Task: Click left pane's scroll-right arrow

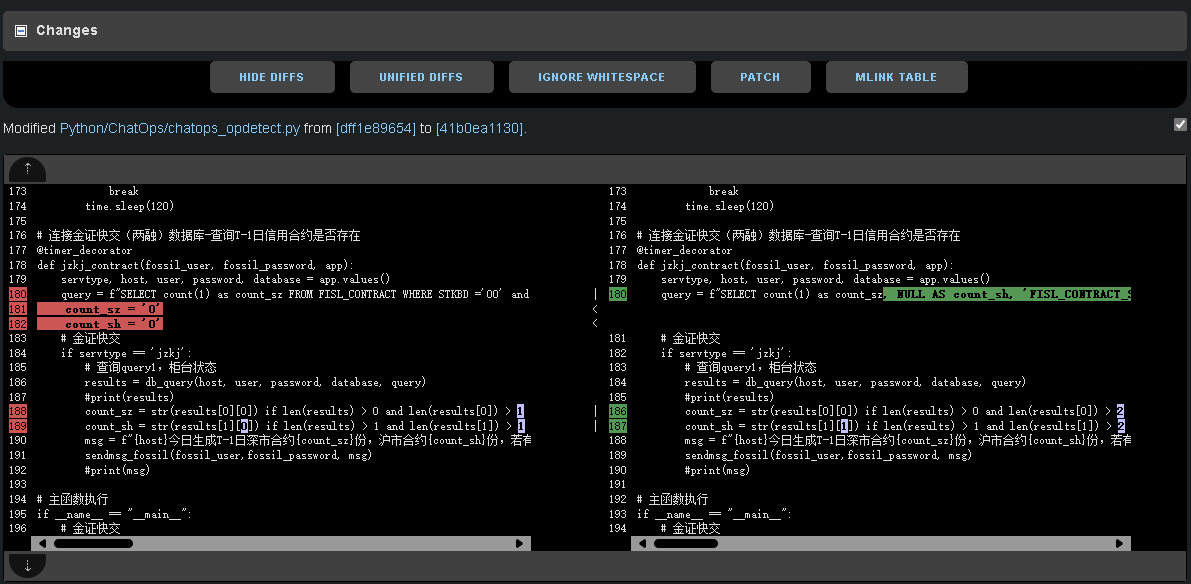Action: [520, 543]
